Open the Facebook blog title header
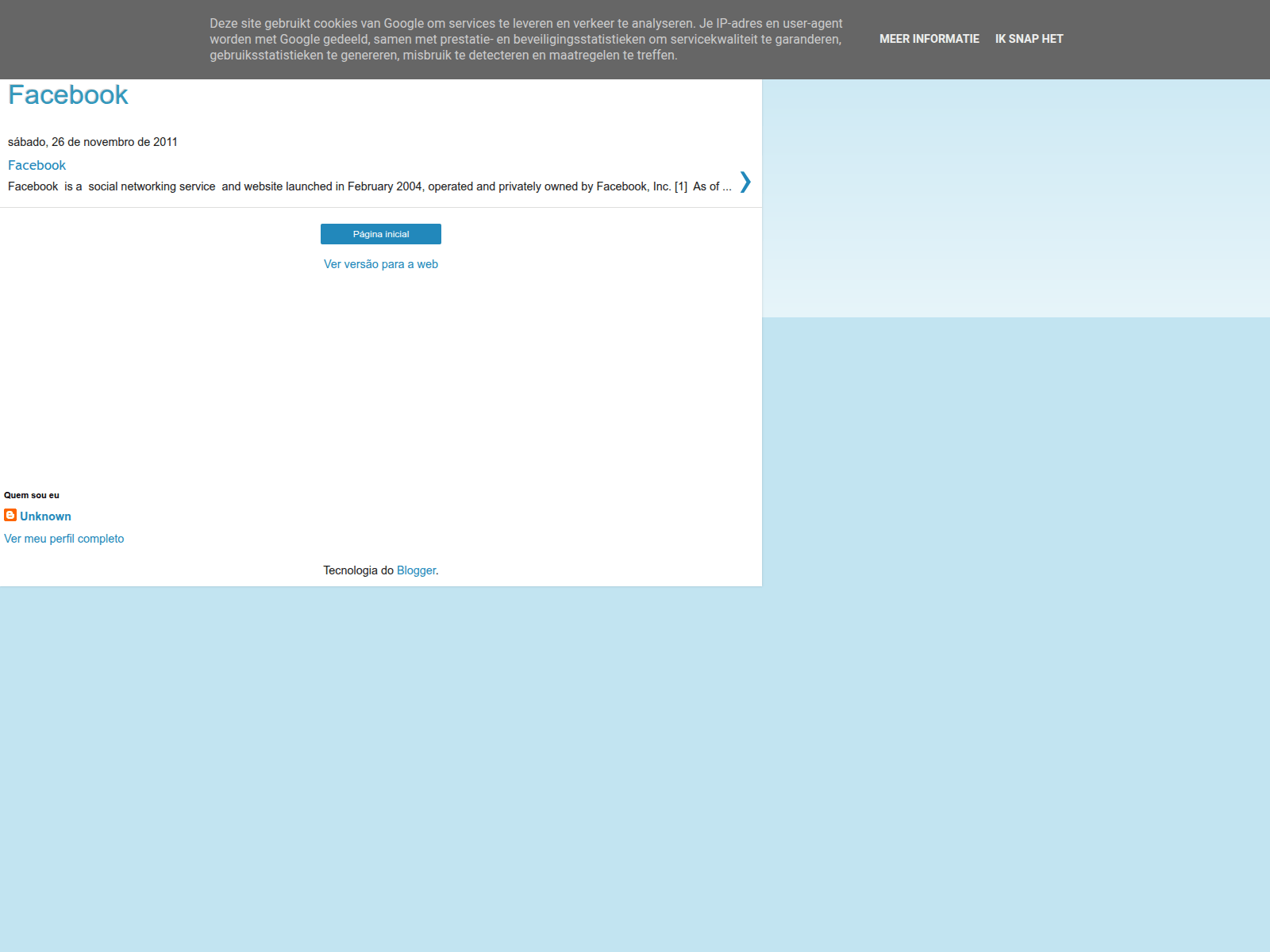The image size is (1270, 952). [67, 95]
